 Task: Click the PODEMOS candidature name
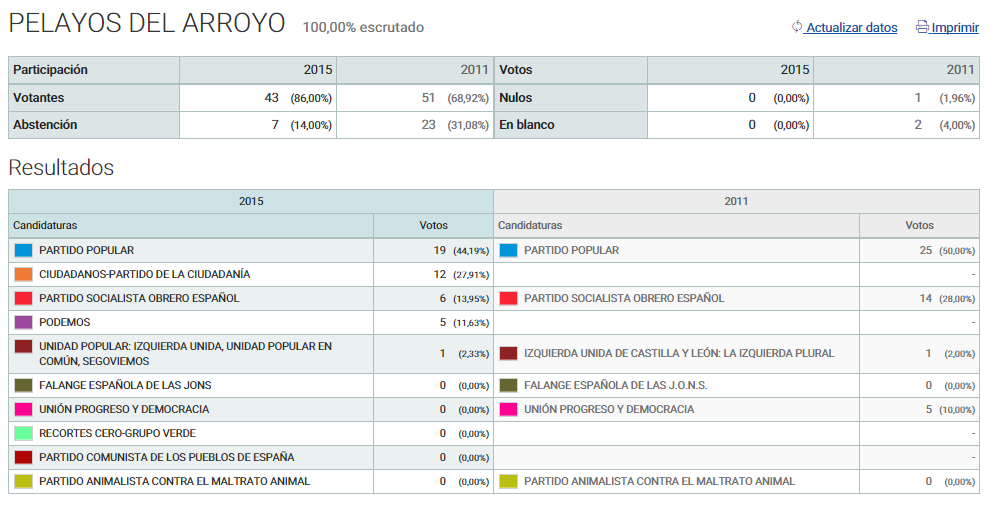(65, 322)
